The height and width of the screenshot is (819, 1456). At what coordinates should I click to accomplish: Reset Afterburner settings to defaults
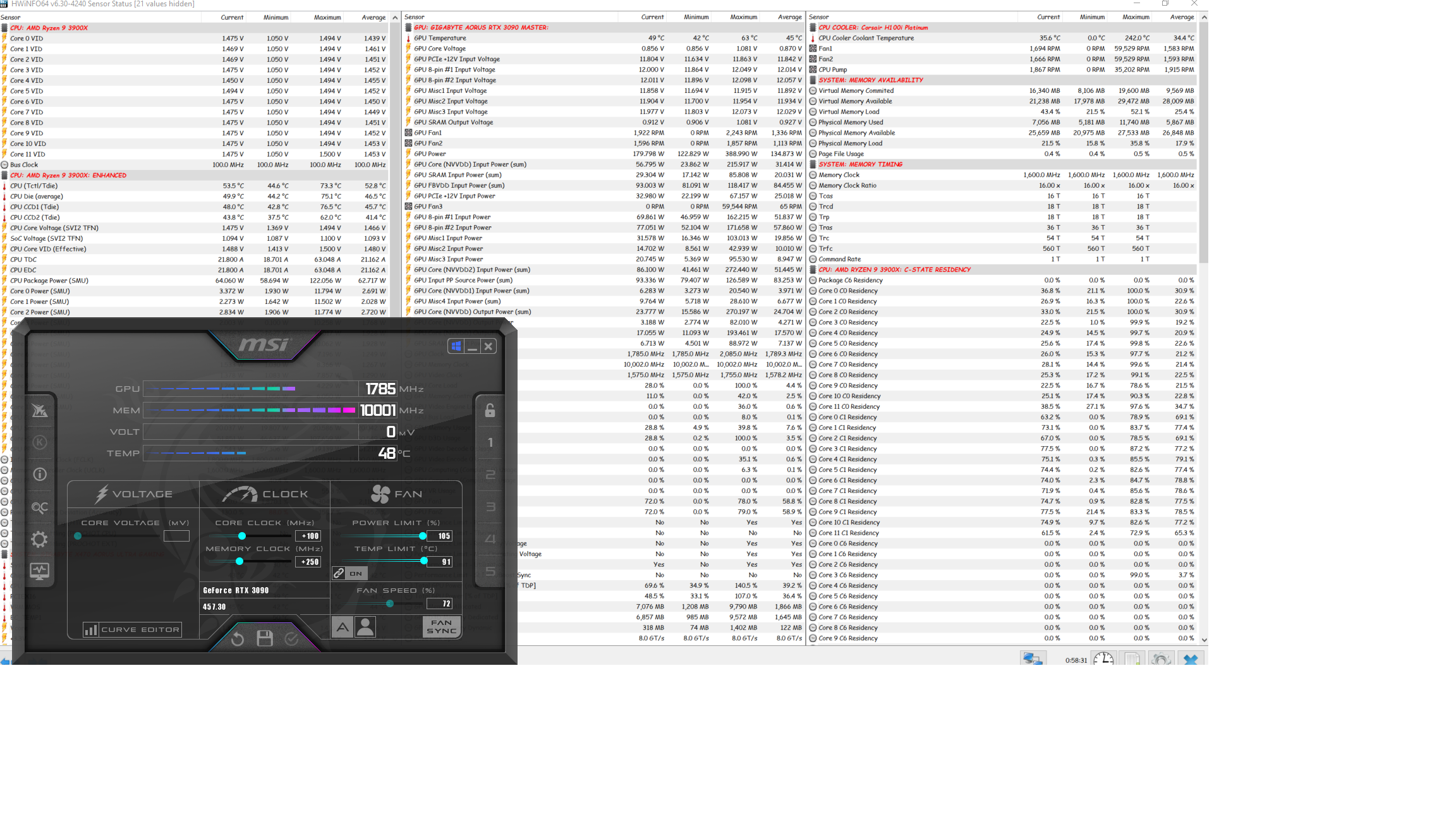coord(238,639)
